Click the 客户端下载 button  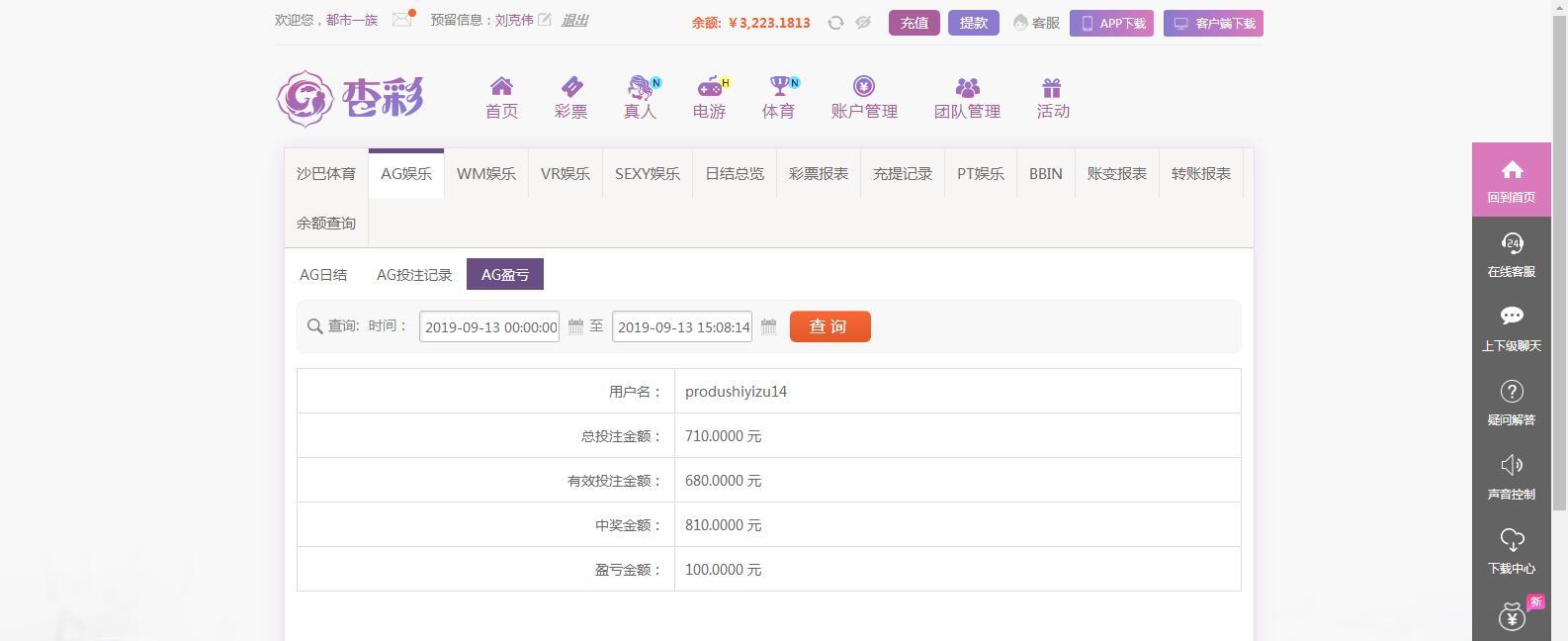pyautogui.click(x=1213, y=23)
